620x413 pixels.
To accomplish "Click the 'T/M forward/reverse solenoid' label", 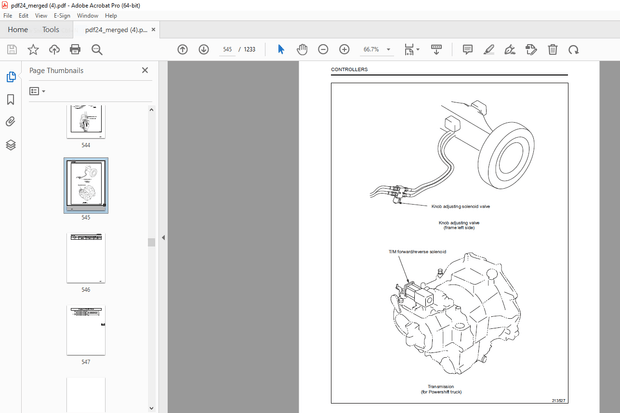I will tap(418, 252).
